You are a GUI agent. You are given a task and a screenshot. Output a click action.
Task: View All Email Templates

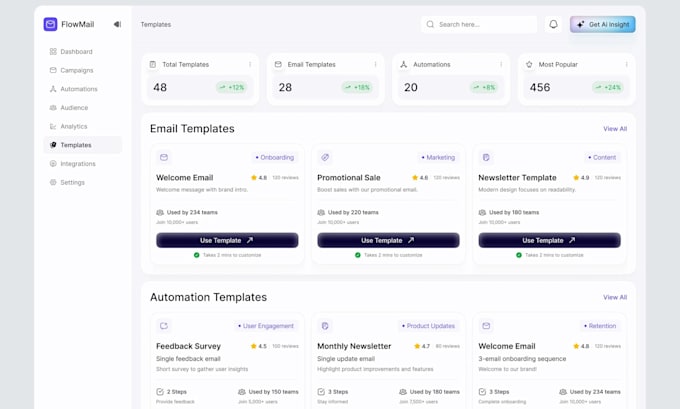615,129
